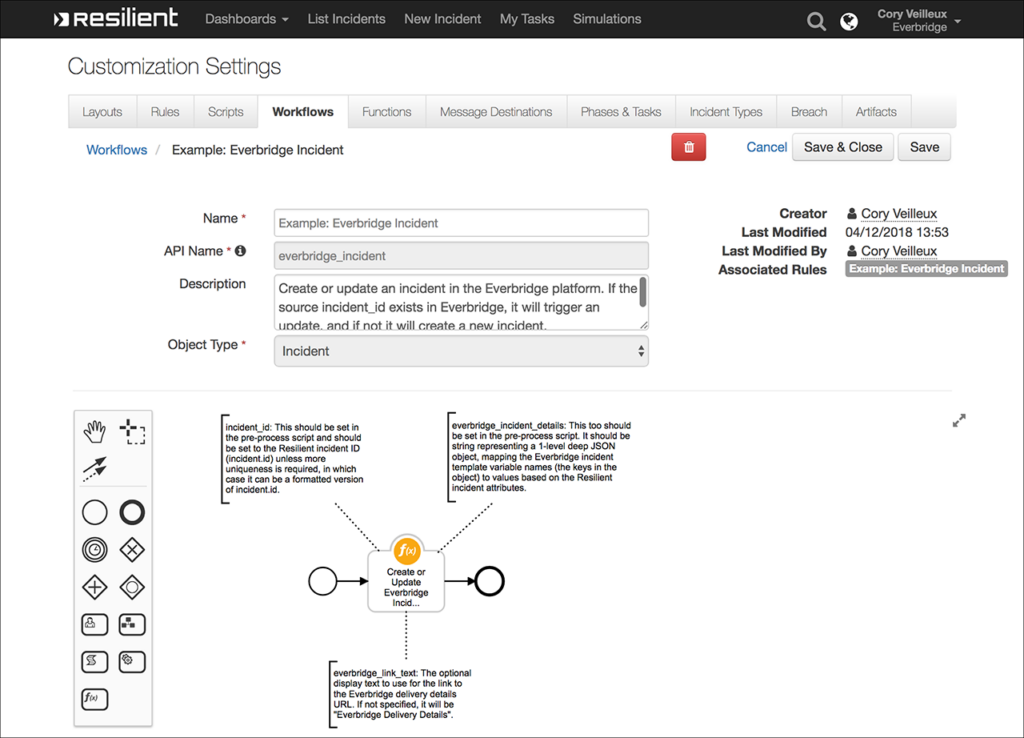Click the Resilient logo
The width and height of the screenshot is (1024, 738).
pyautogui.click(x=116, y=18)
